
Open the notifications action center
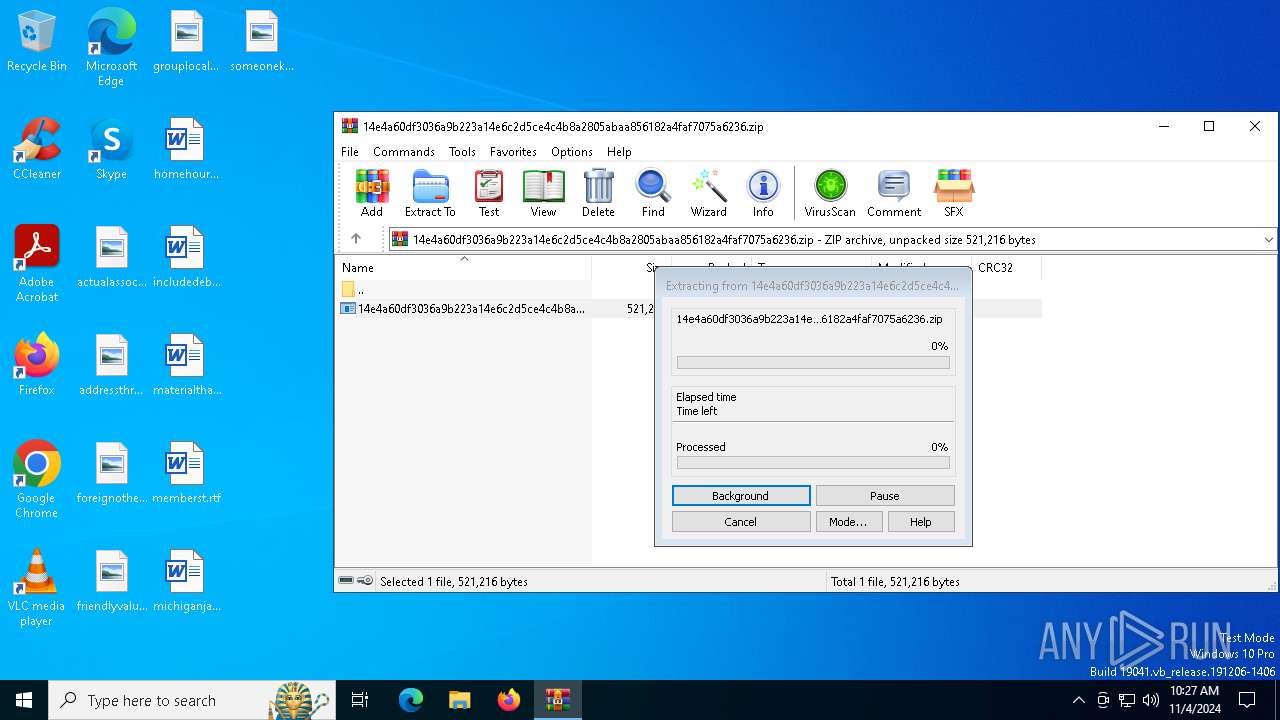[1247, 700]
